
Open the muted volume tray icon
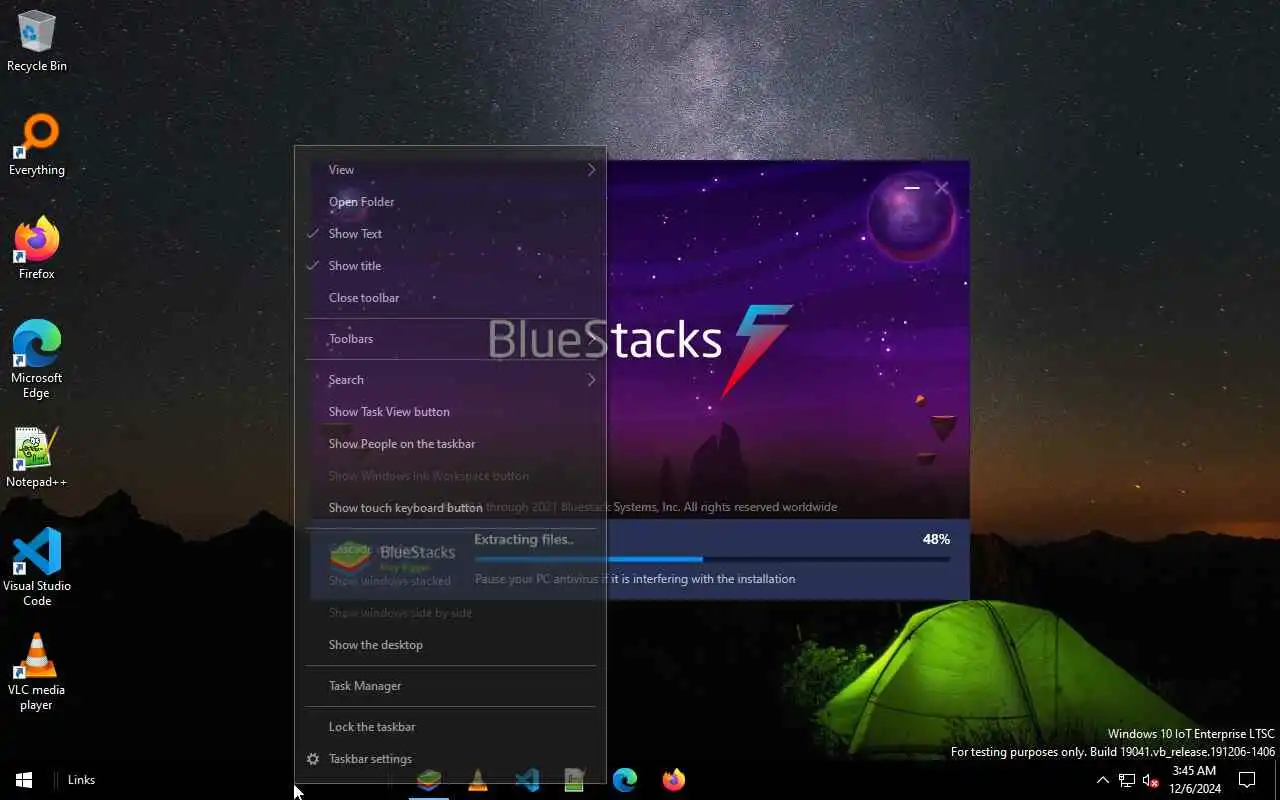point(1150,780)
